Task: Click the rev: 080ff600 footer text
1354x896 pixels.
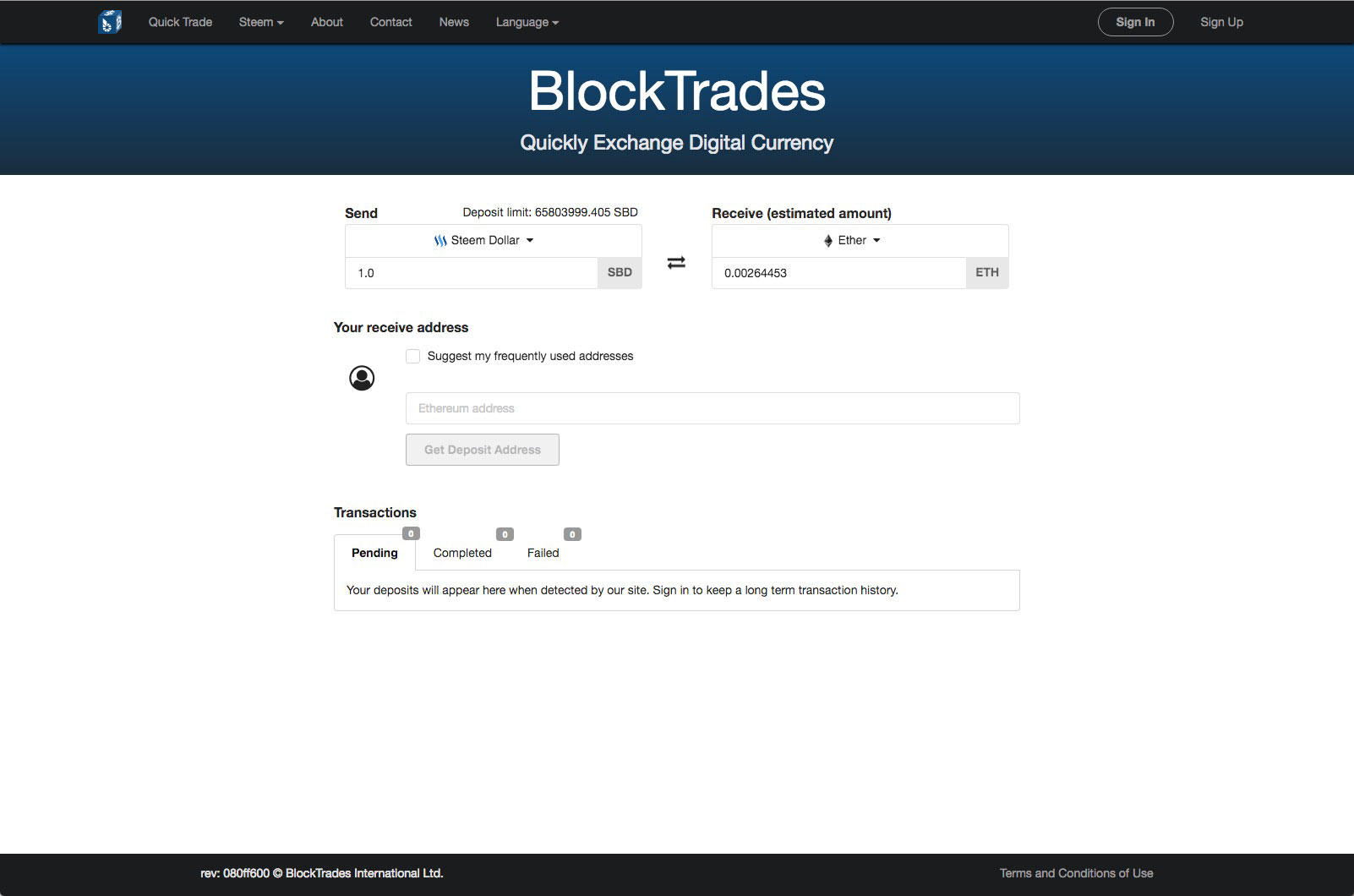Action: tap(321, 873)
